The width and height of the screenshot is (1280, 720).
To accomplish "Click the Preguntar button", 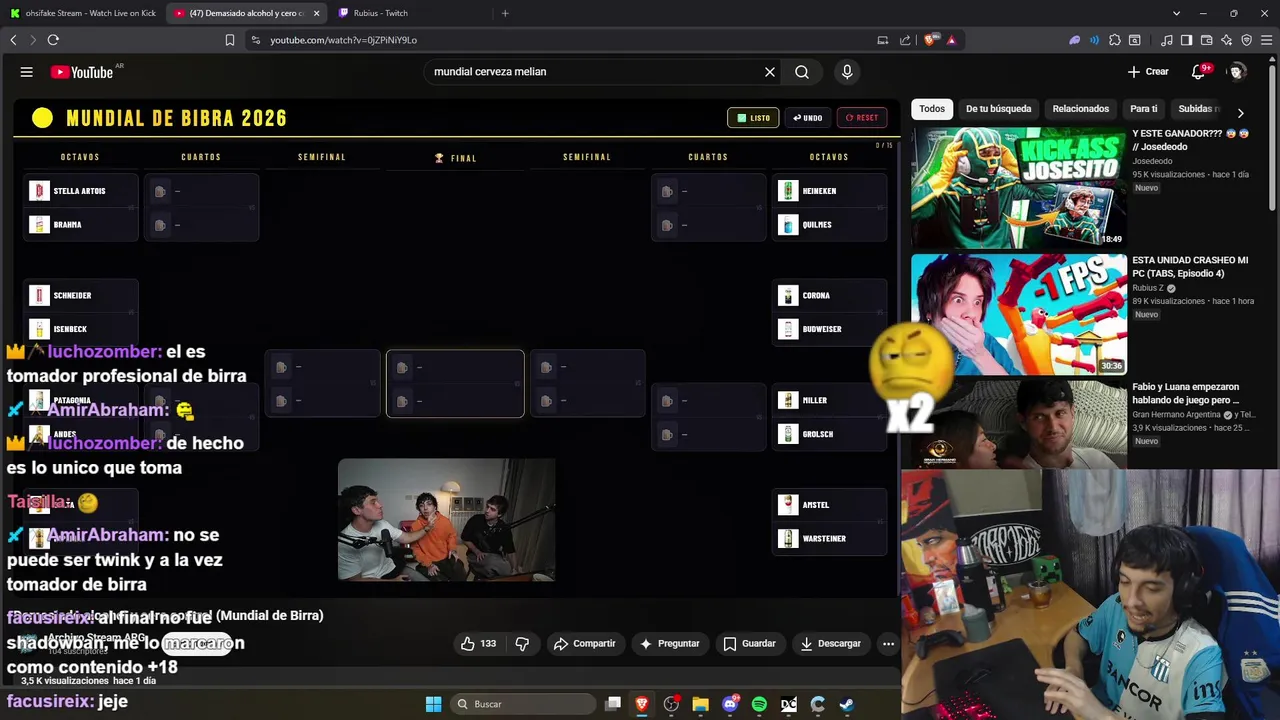I will pyautogui.click(x=670, y=644).
